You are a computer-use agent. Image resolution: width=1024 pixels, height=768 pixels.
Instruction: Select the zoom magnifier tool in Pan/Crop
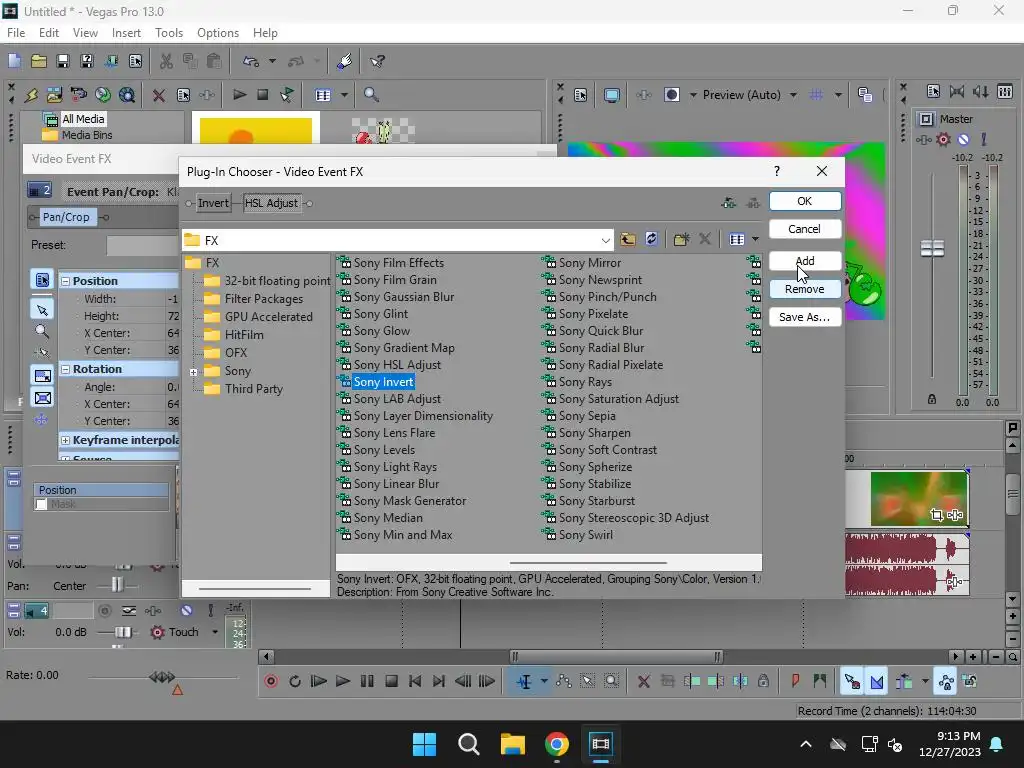(42, 332)
